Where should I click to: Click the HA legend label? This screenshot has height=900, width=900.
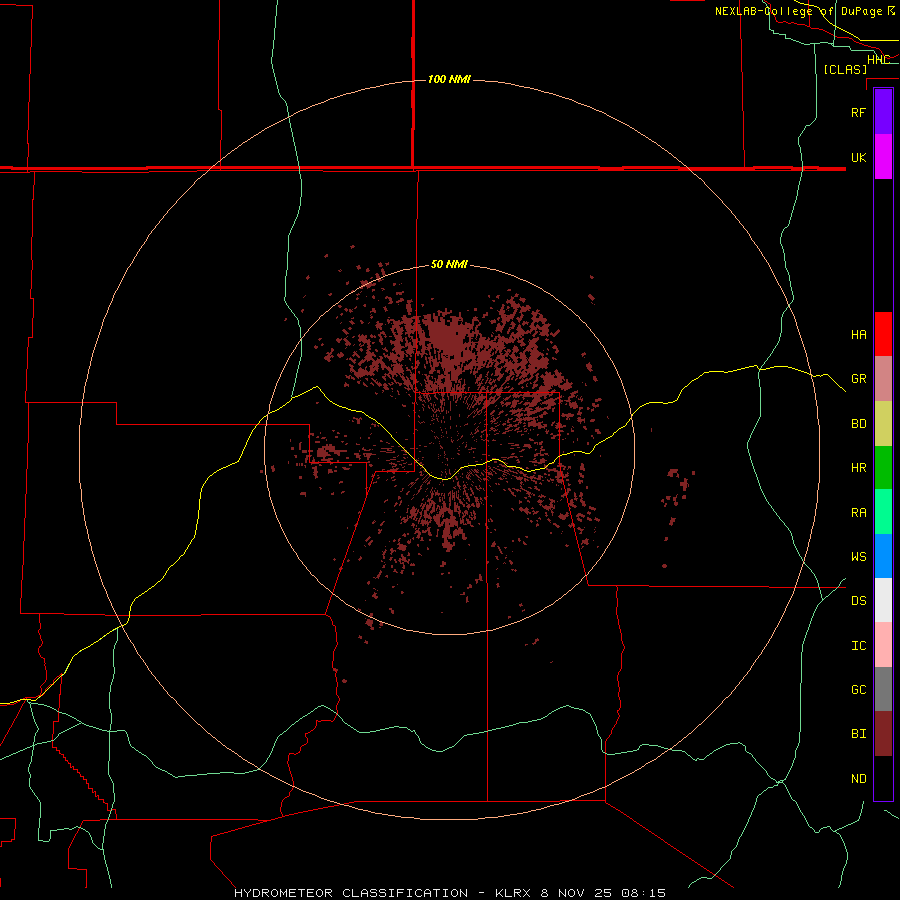point(858,334)
